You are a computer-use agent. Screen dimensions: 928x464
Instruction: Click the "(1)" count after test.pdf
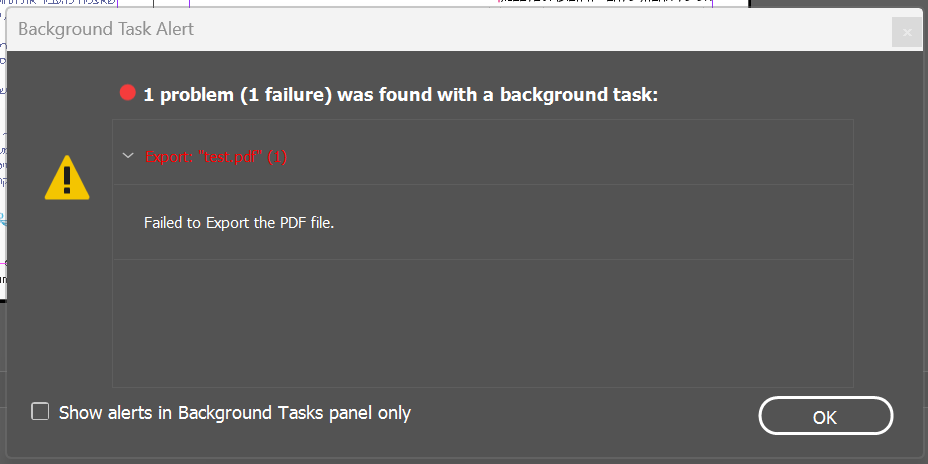tap(277, 157)
